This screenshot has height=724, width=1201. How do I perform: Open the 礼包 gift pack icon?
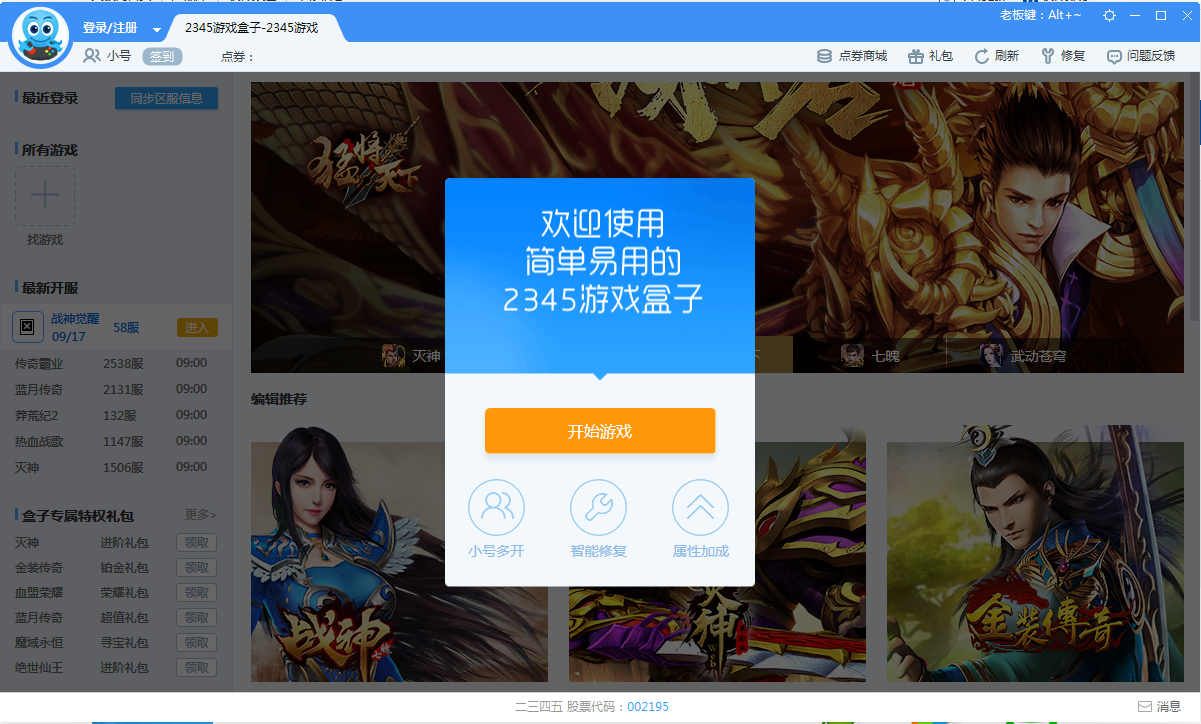pyautogui.click(x=930, y=56)
